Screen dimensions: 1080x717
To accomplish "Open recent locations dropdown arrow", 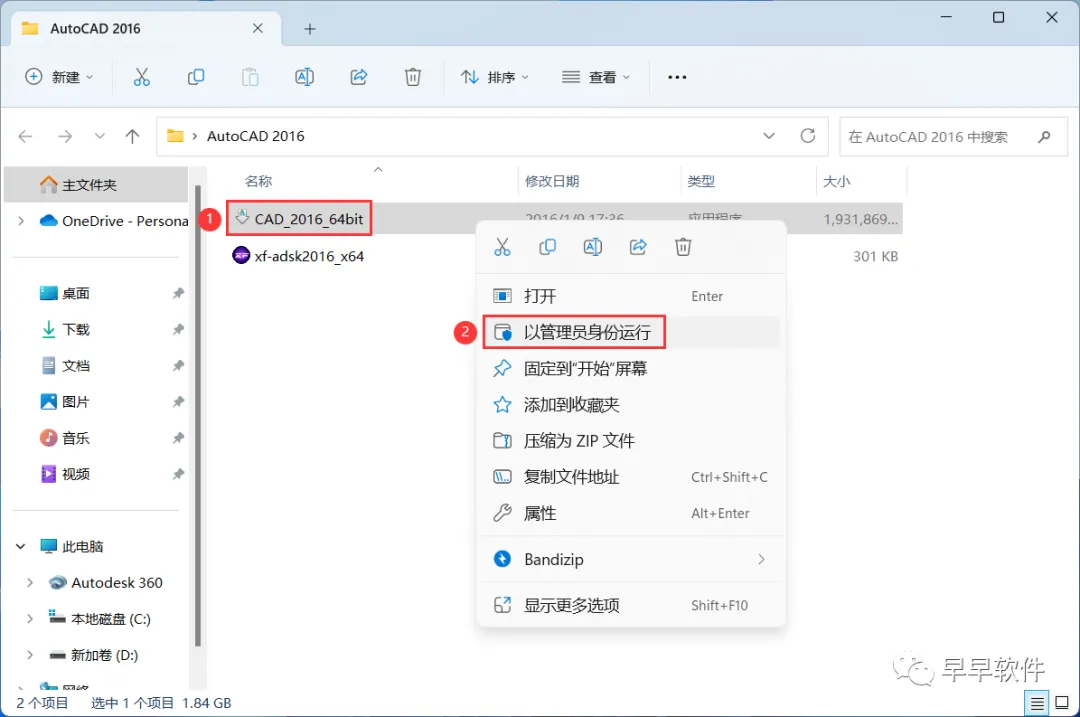I will pyautogui.click(x=100, y=136).
